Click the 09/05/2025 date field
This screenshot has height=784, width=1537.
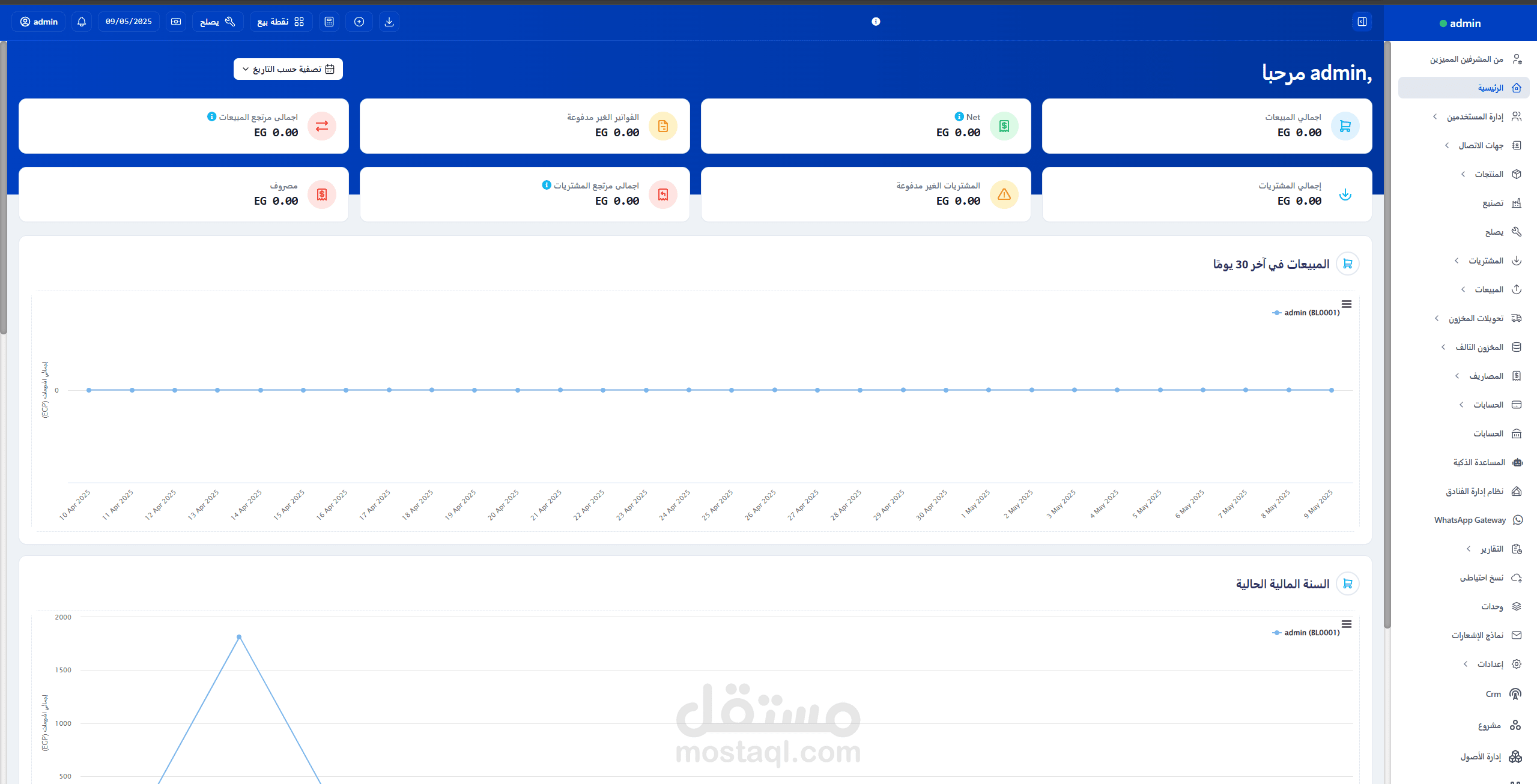point(128,22)
